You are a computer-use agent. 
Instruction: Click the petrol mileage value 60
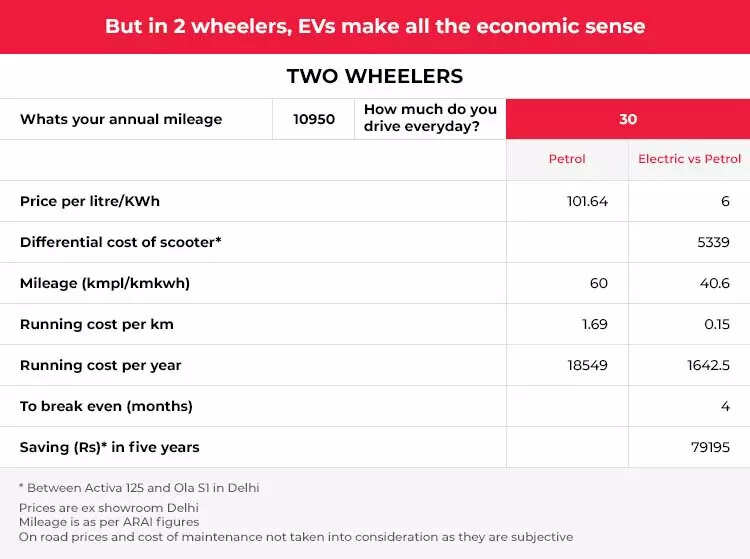coord(598,283)
